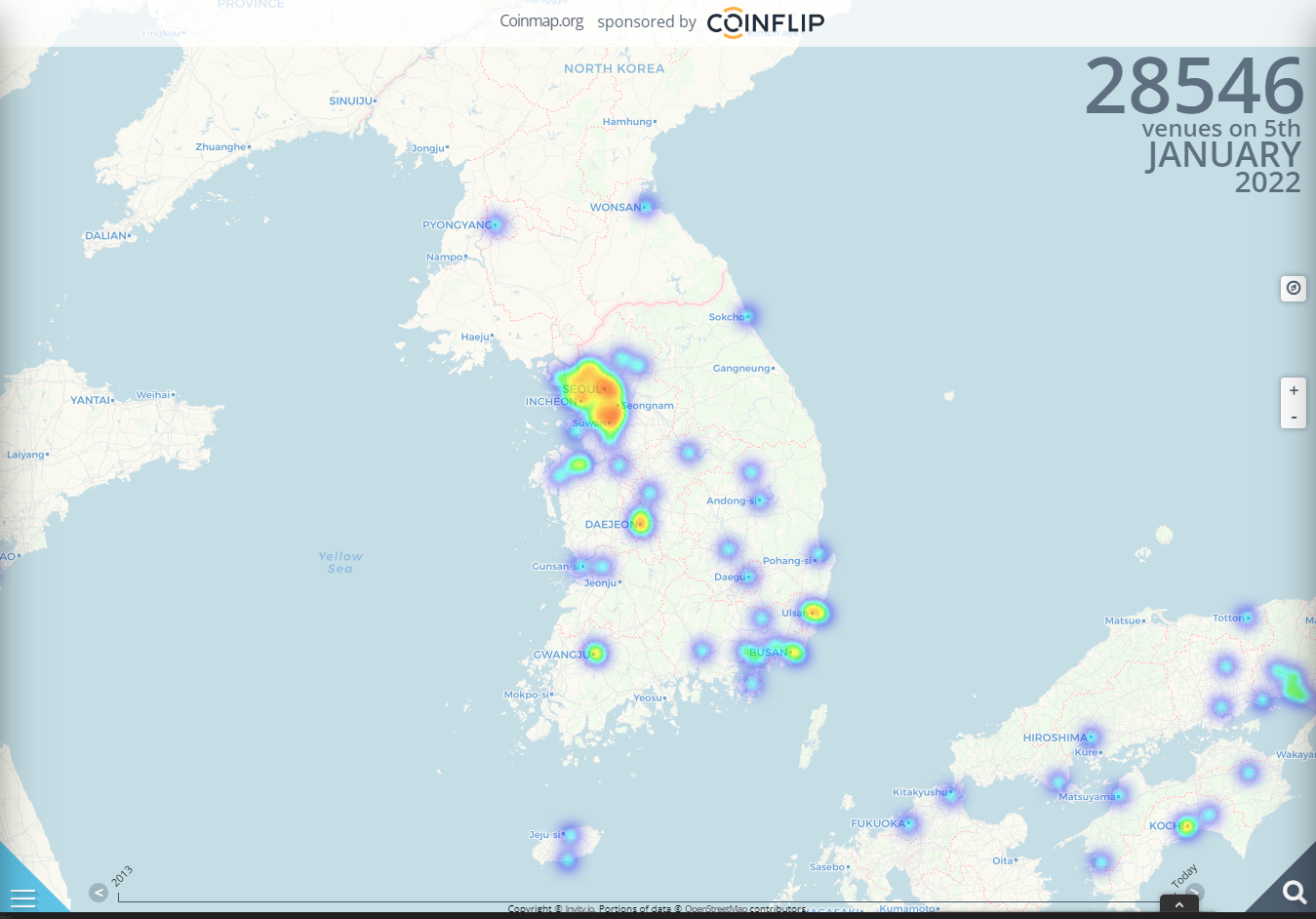Click the Laiyang map label
Image resolution: width=1316 pixels, height=919 pixels.
point(25,455)
